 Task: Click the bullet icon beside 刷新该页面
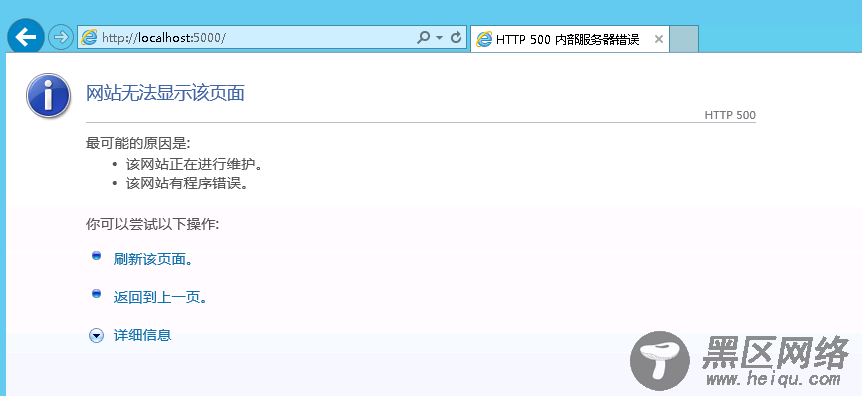point(96,256)
